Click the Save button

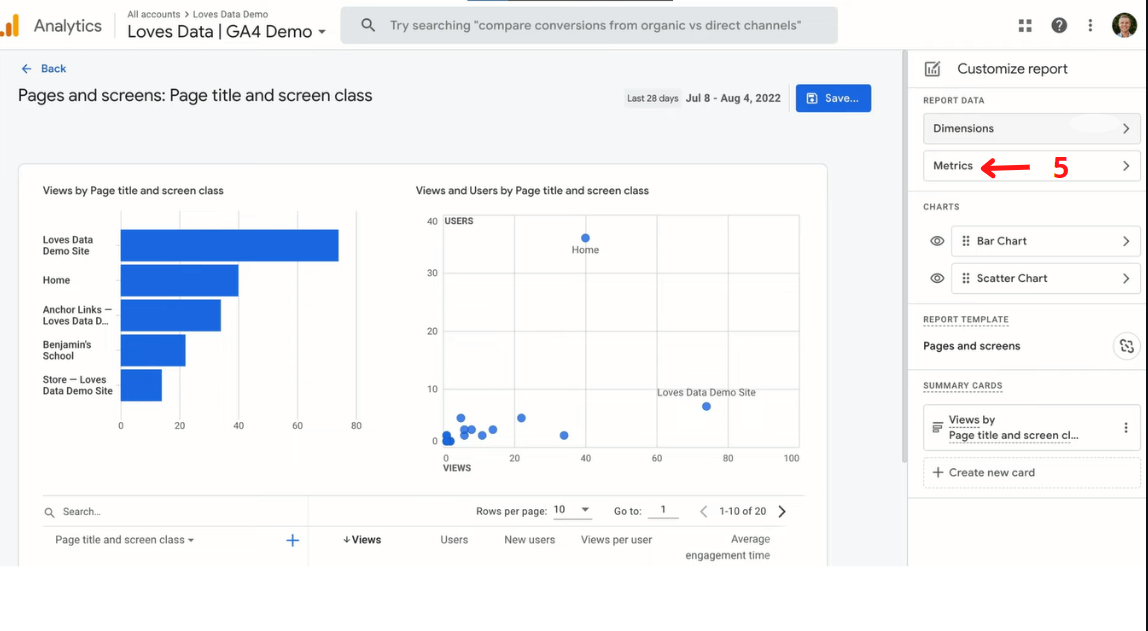833,98
